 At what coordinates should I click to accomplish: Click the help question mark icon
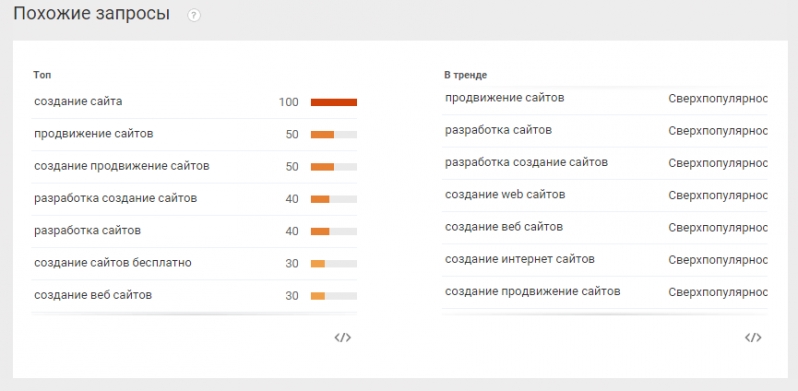(x=194, y=15)
